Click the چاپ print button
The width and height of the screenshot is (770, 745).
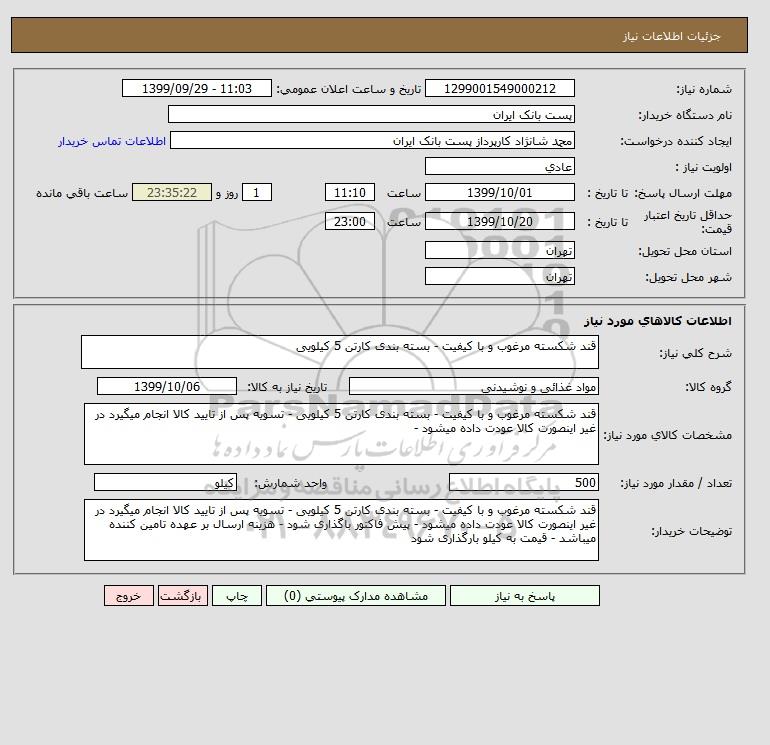click(237, 596)
